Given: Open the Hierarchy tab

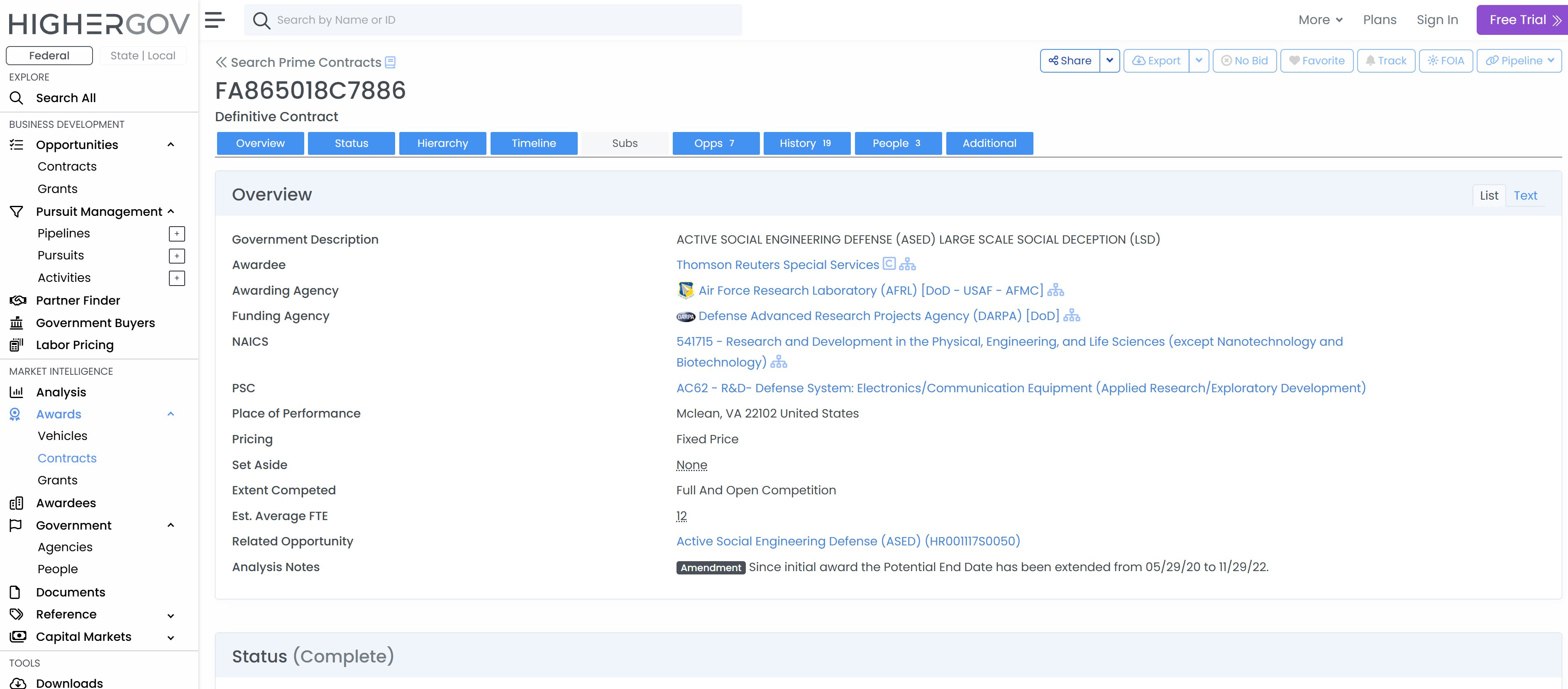Looking at the screenshot, I should coord(442,144).
